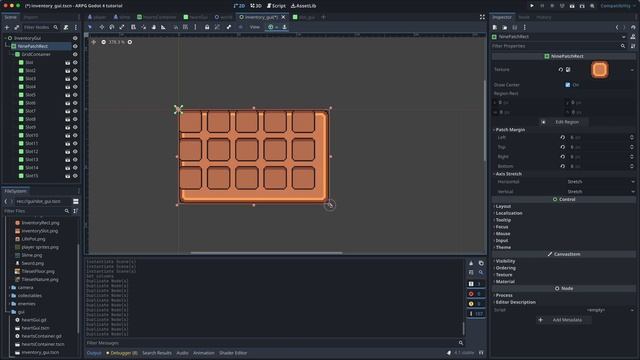Viewport: 640px width, 360px height.
Task: Open the Shader Editor bottom tab
Action: (x=233, y=353)
